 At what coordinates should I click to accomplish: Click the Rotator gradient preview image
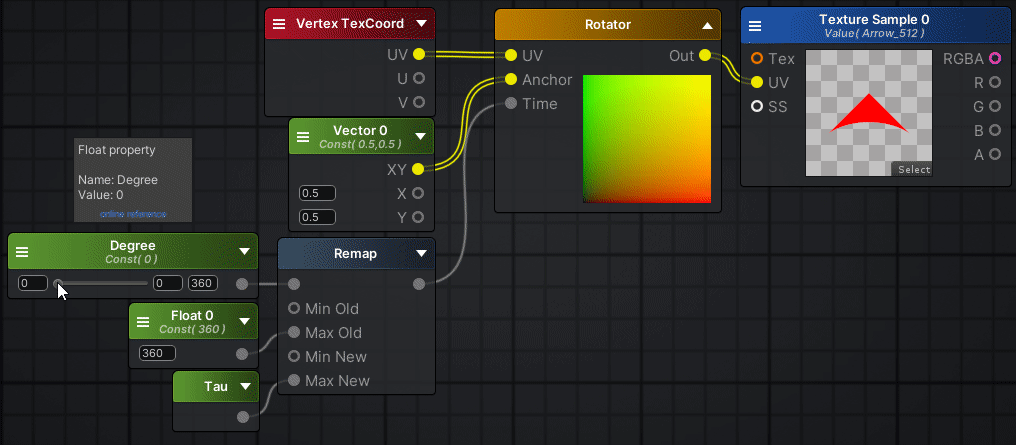coord(647,139)
